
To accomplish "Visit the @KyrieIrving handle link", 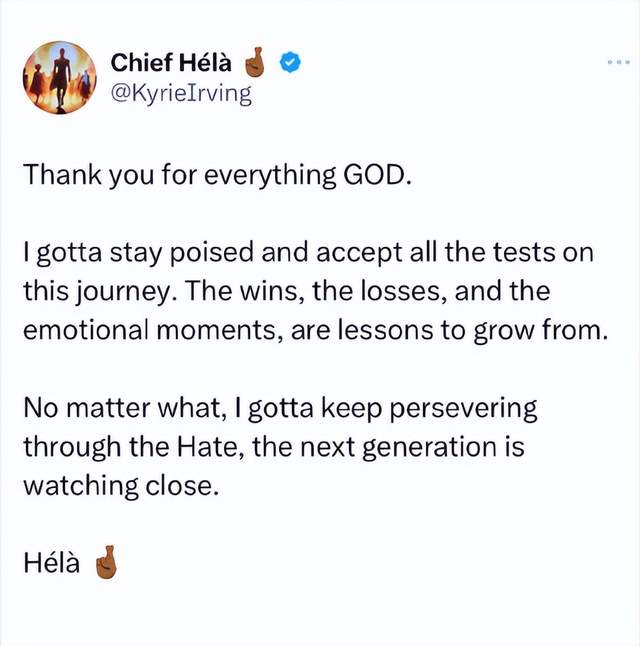I will 181,95.
